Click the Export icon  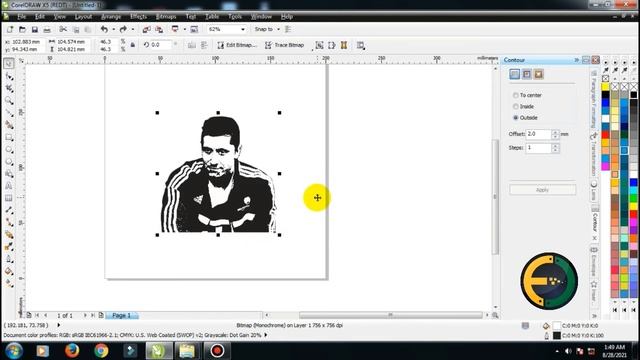pyautogui.click(x=159, y=29)
